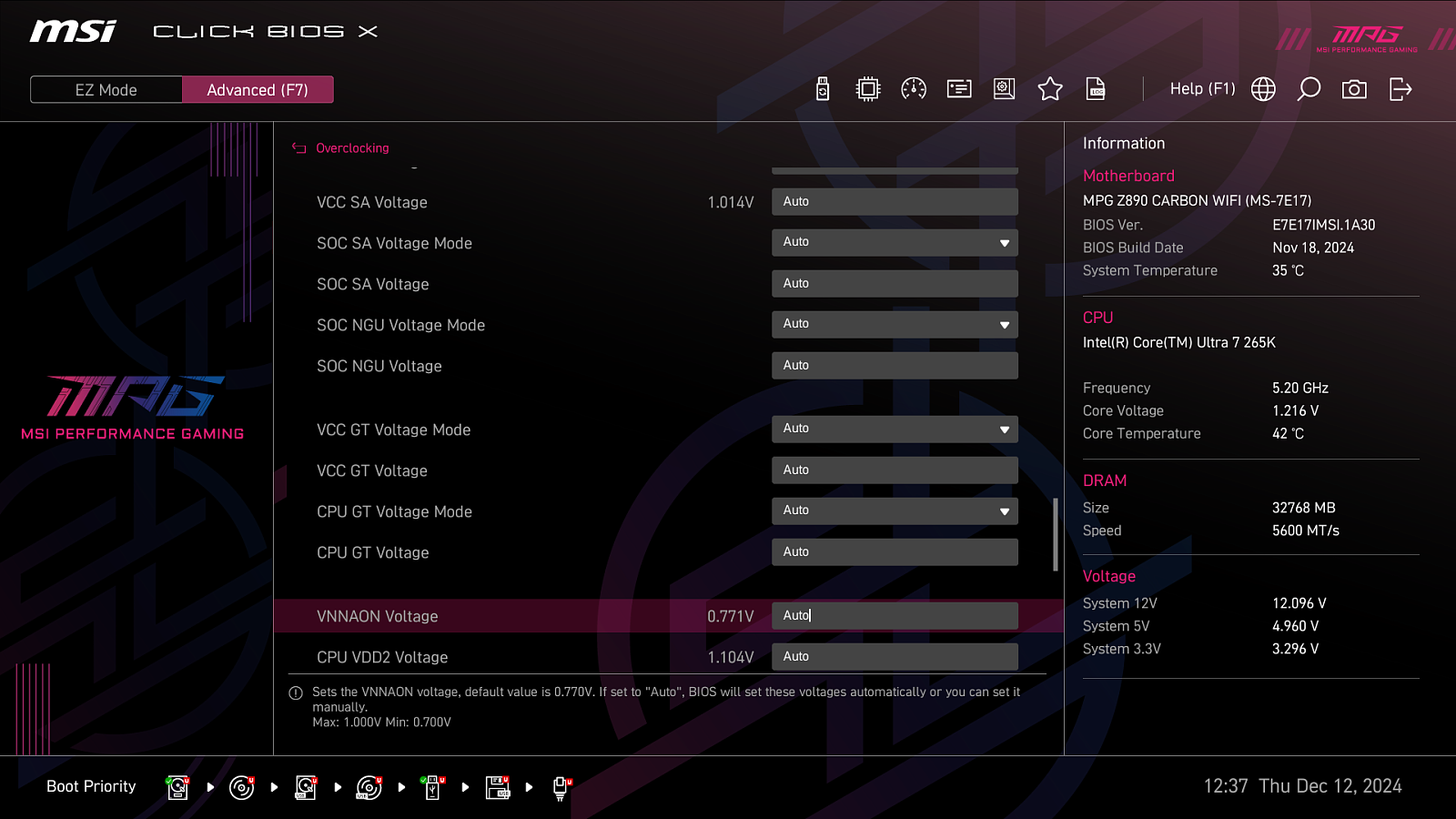Click the CPU section heading
The height and width of the screenshot is (819, 1456).
pos(1098,318)
